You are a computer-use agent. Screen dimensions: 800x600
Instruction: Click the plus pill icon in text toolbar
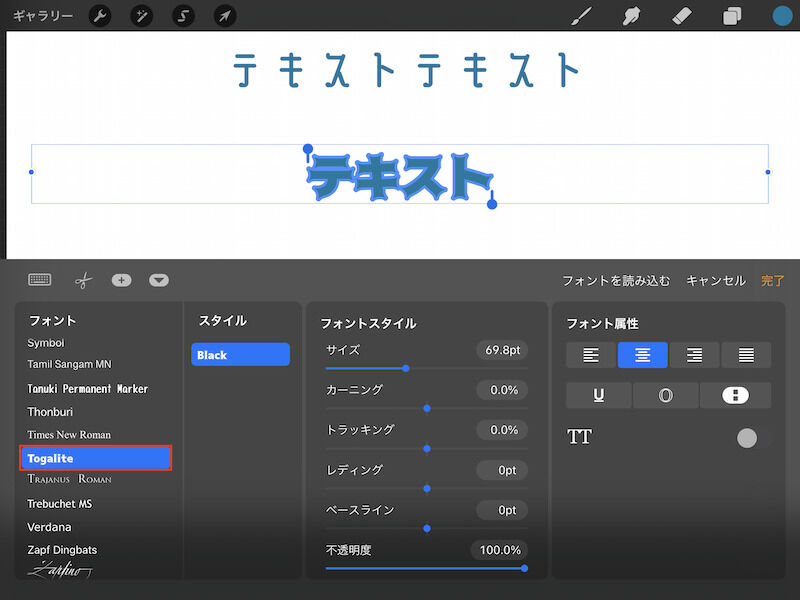click(x=121, y=280)
